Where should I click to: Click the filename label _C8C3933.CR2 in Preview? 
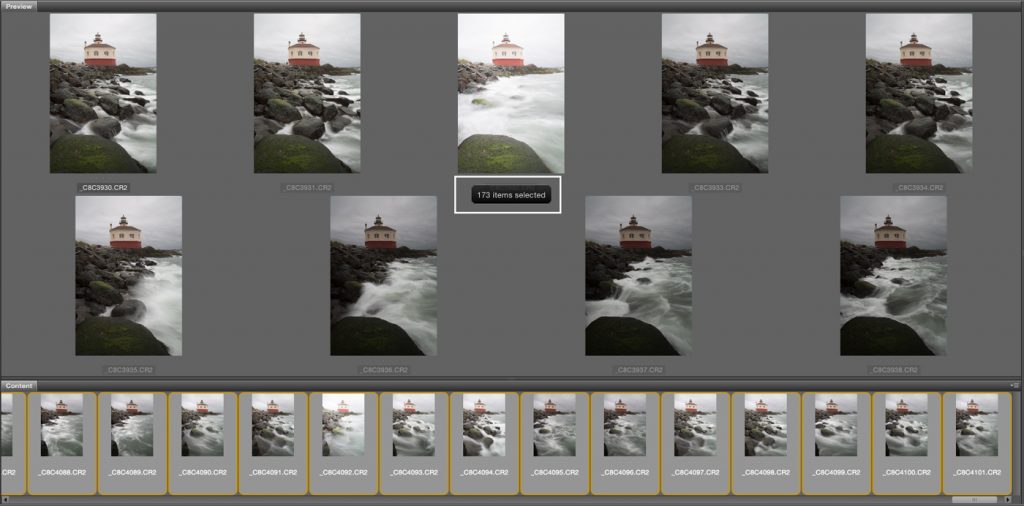pyautogui.click(x=715, y=187)
